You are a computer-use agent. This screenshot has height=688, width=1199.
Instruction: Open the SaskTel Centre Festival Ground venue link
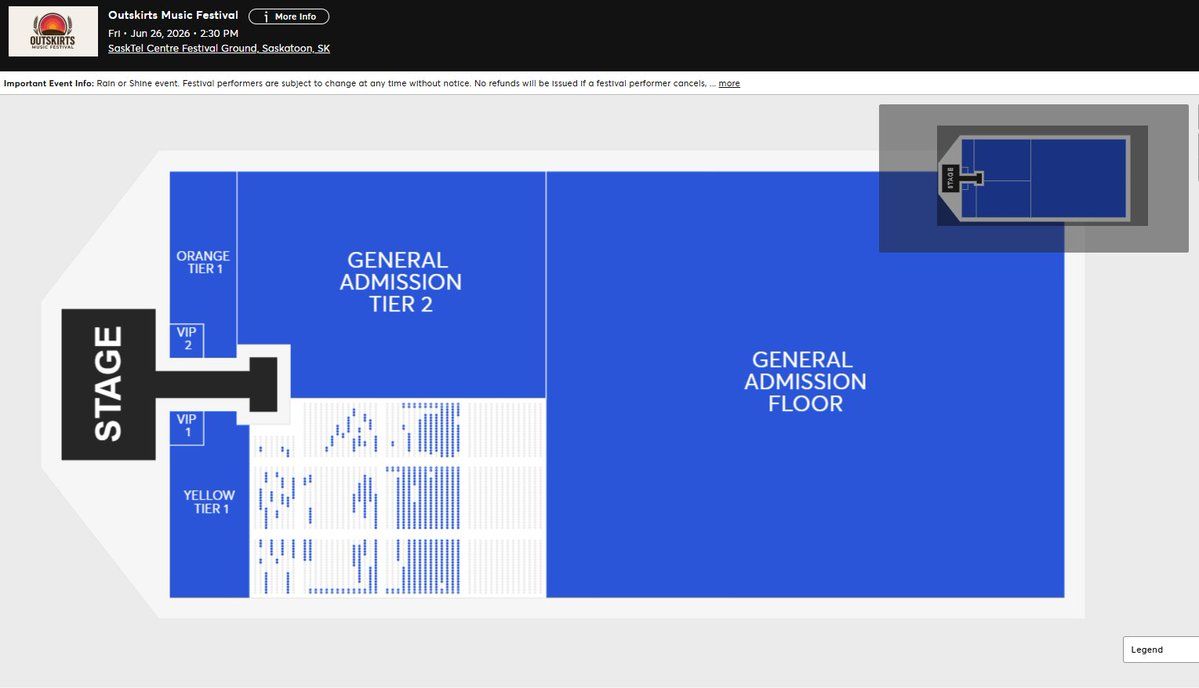point(219,48)
